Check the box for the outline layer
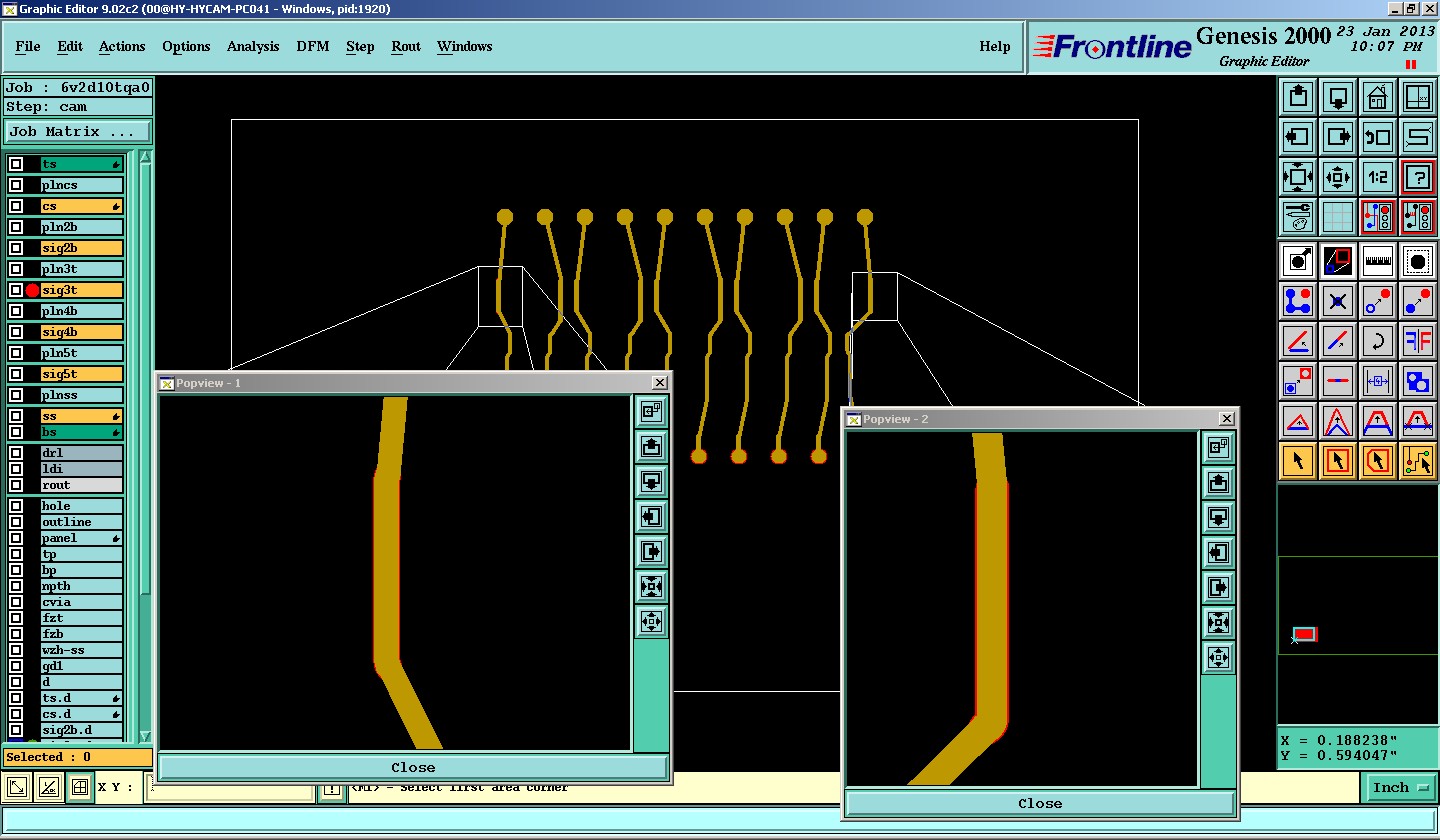The width and height of the screenshot is (1440, 840). pyautogui.click(x=16, y=522)
